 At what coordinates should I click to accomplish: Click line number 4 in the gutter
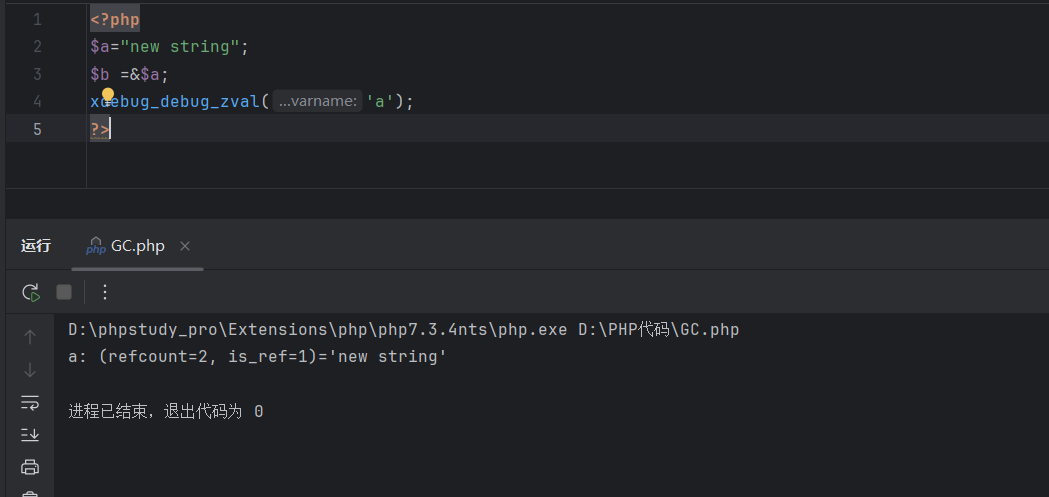pyautogui.click(x=37, y=101)
